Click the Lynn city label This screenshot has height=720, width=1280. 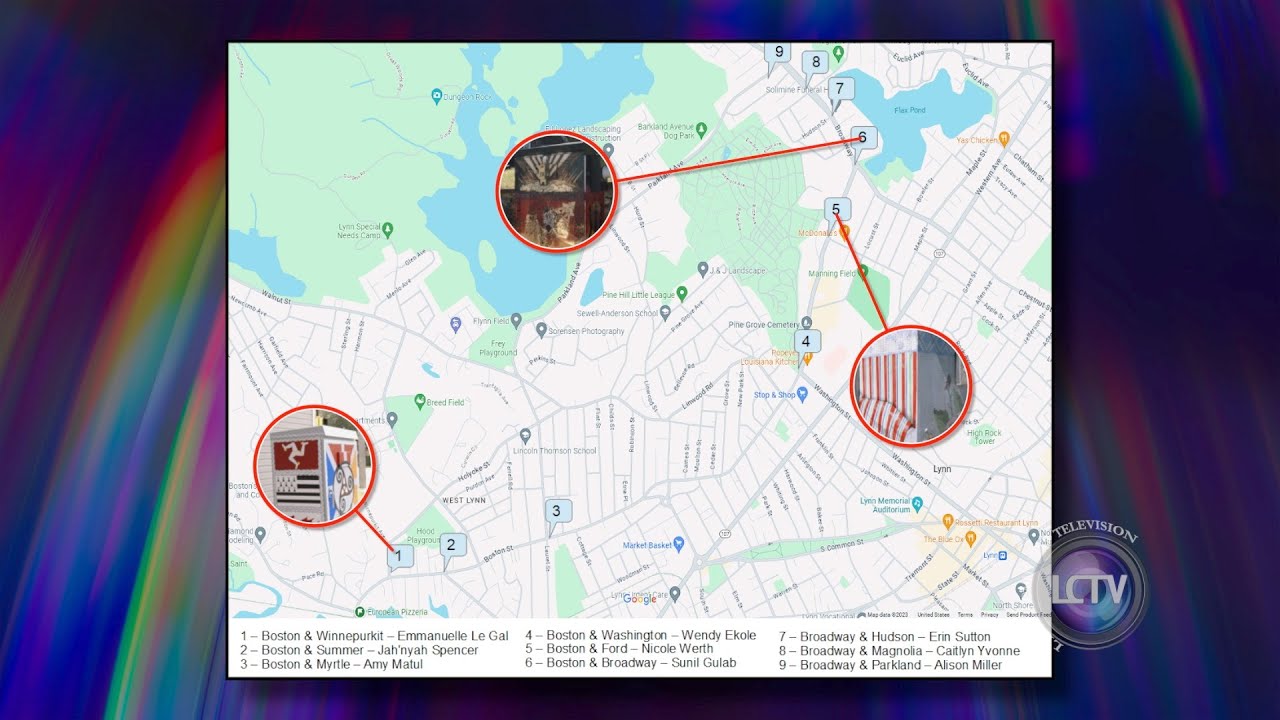[x=942, y=469]
